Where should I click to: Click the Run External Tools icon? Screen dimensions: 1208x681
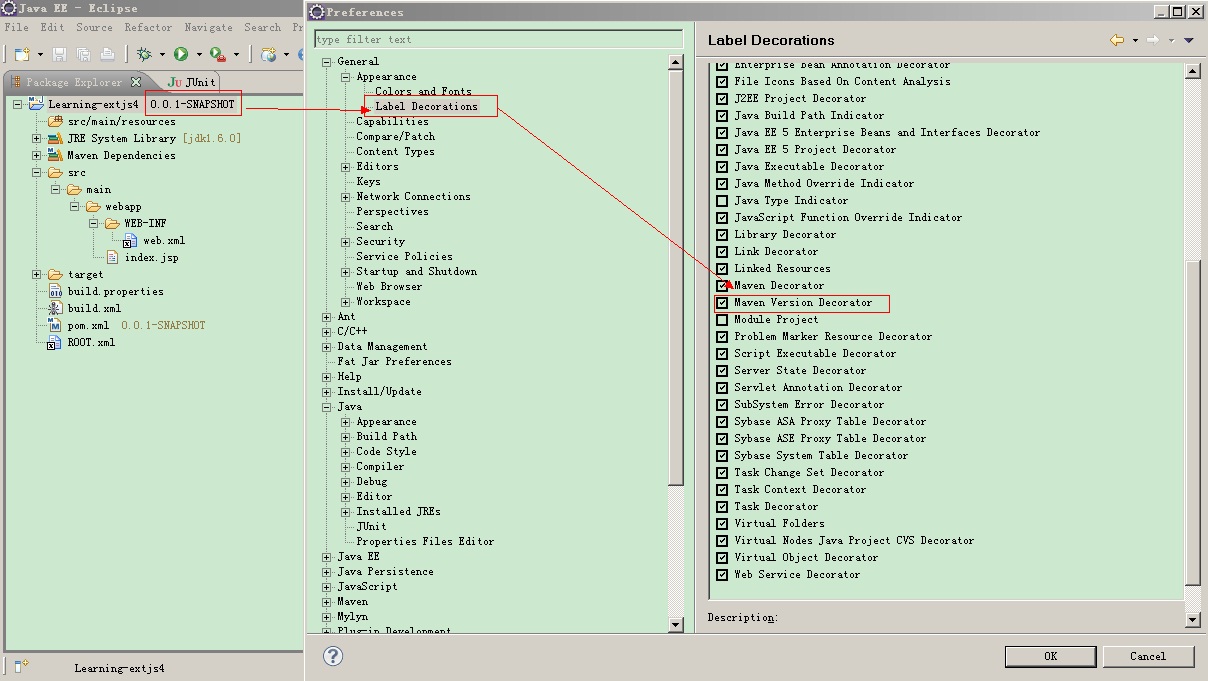(x=217, y=54)
